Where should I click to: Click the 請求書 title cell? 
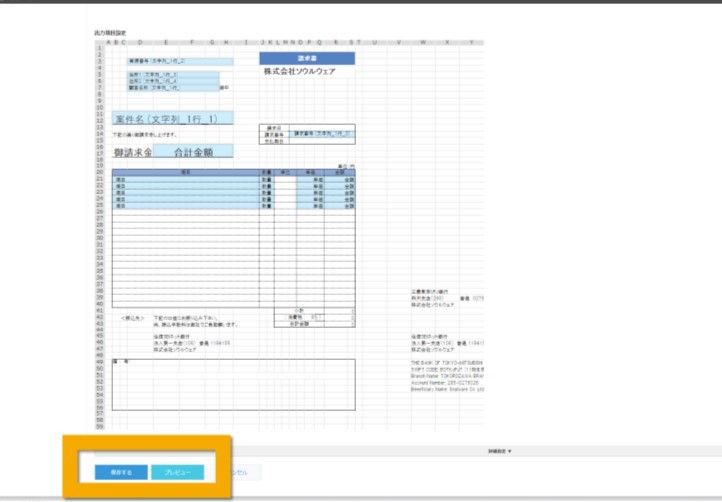[307, 58]
